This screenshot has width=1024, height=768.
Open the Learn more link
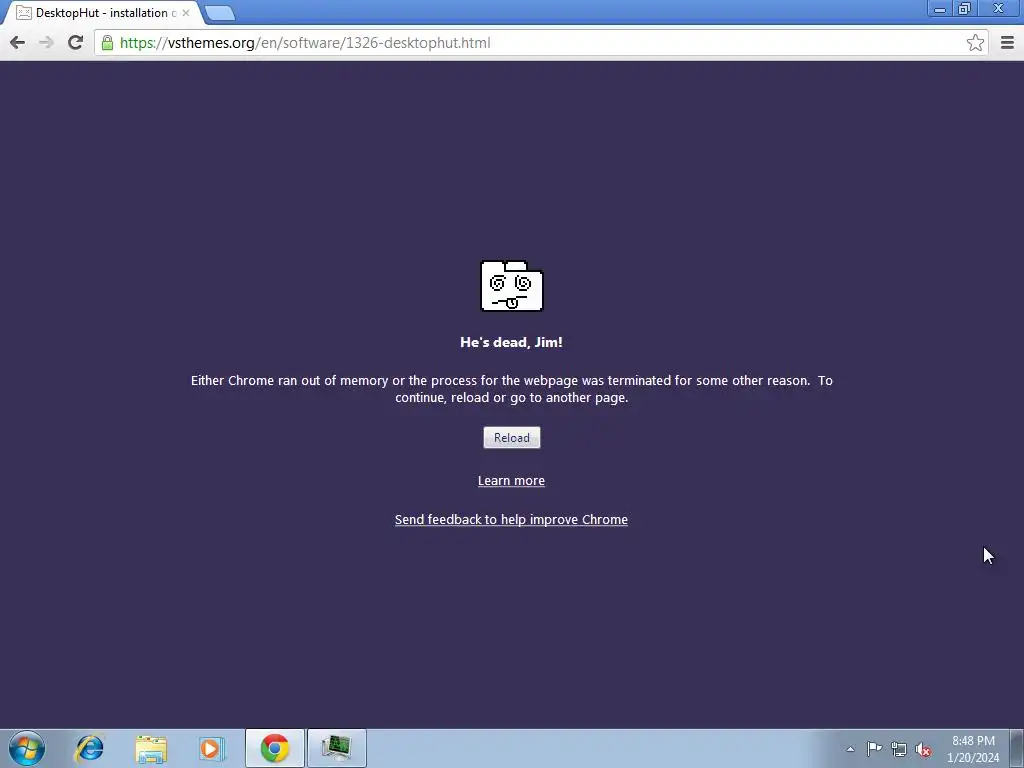click(511, 481)
